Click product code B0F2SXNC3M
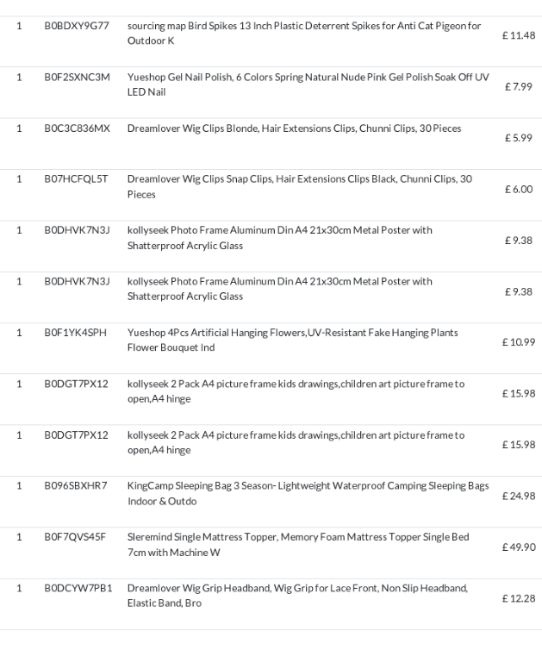Screen dimensions: 542x650 click(77, 77)
